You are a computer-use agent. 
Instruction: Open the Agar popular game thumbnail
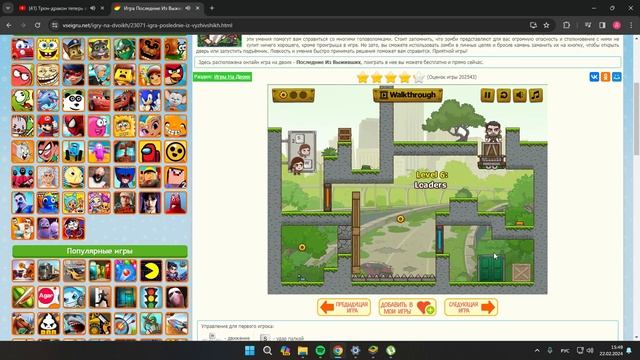click(x=48, y=297)
